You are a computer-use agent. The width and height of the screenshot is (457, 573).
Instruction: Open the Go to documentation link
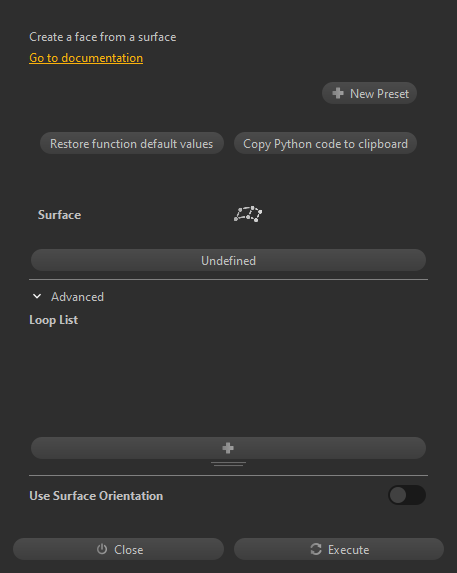pos(86,58)
